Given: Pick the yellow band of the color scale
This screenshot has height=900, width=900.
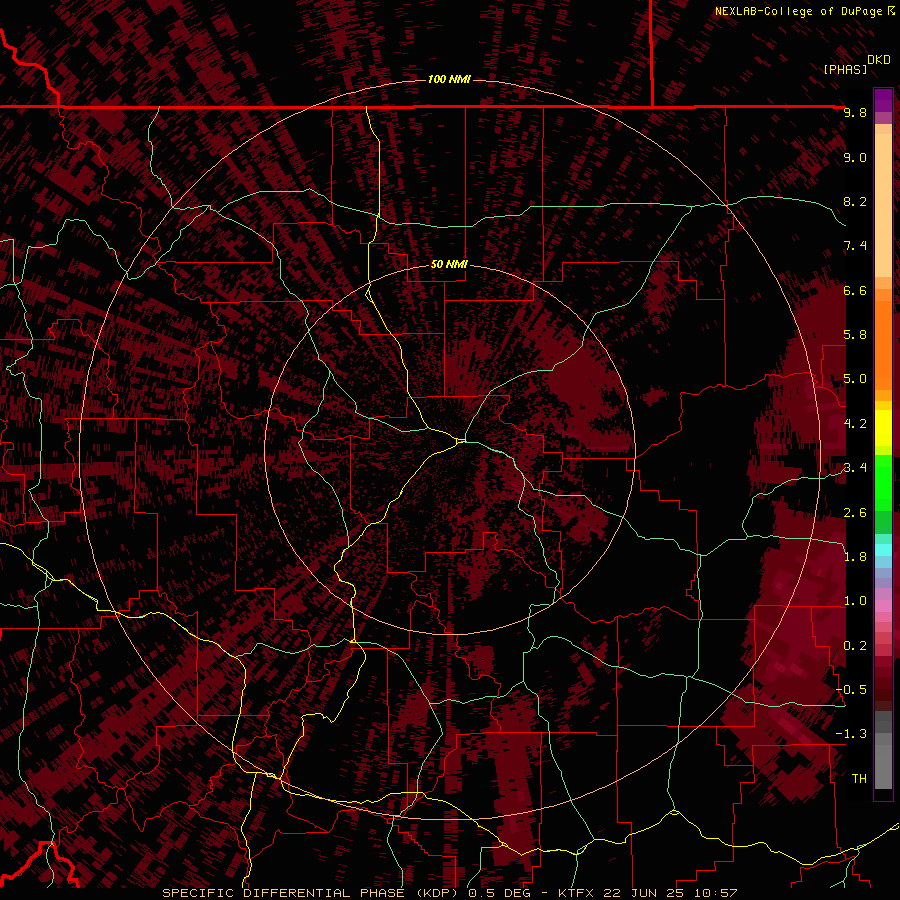Looking at the screenshot, I should point(883,428).
